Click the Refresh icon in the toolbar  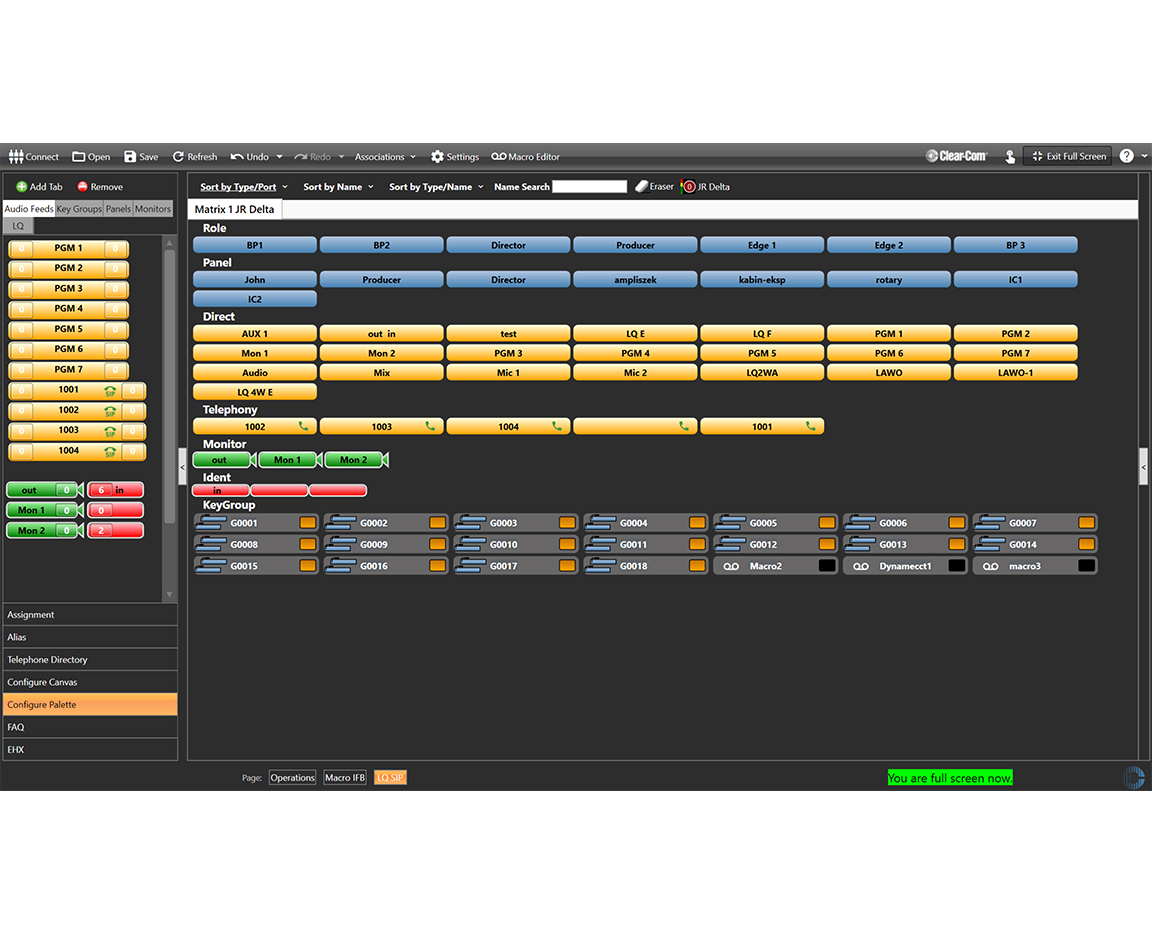tap(178, 157)
